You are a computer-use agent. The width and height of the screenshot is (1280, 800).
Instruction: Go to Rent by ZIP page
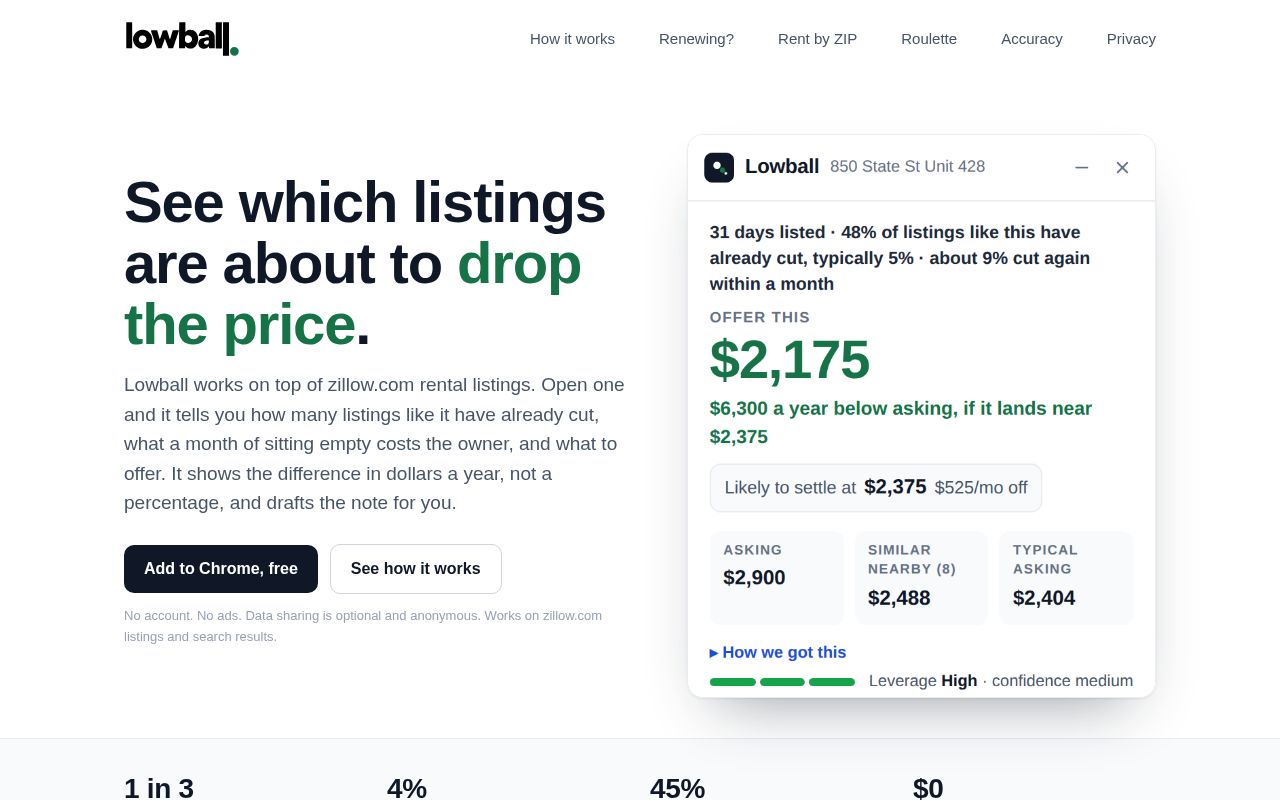(x=817, y=39)
